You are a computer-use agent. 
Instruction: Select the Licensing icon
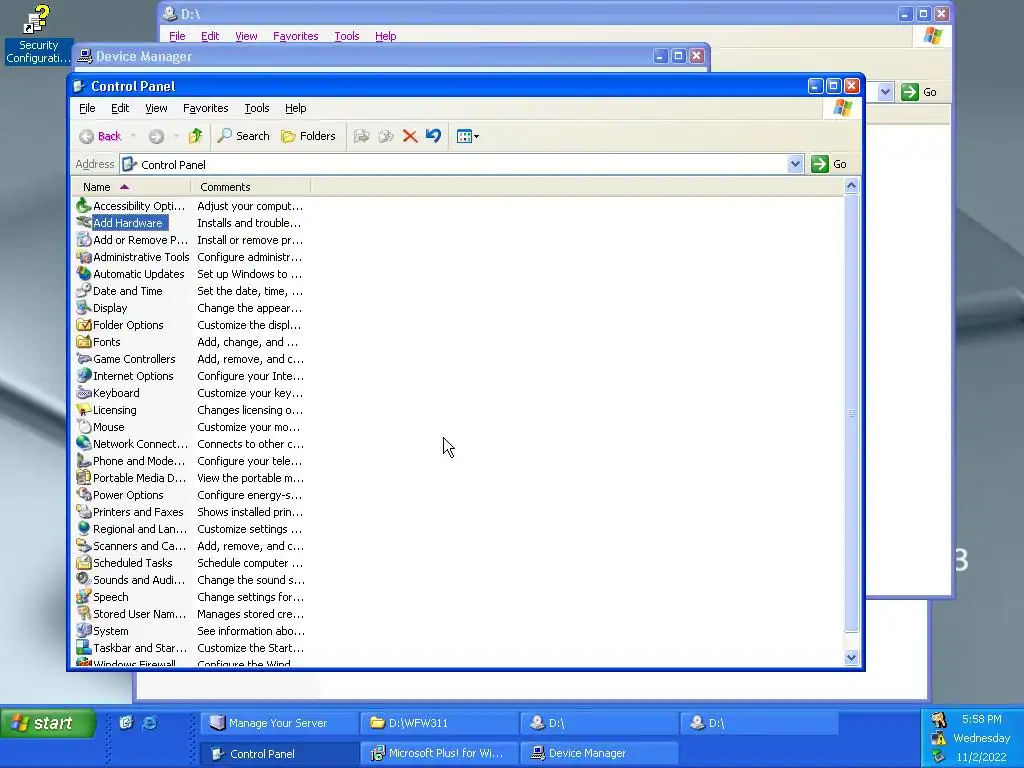coord(84,409)
